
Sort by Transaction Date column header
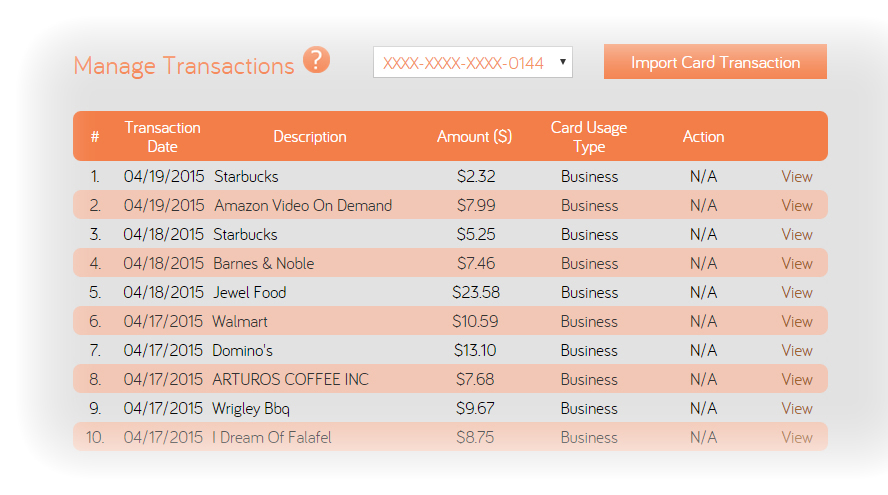[162, 137]
